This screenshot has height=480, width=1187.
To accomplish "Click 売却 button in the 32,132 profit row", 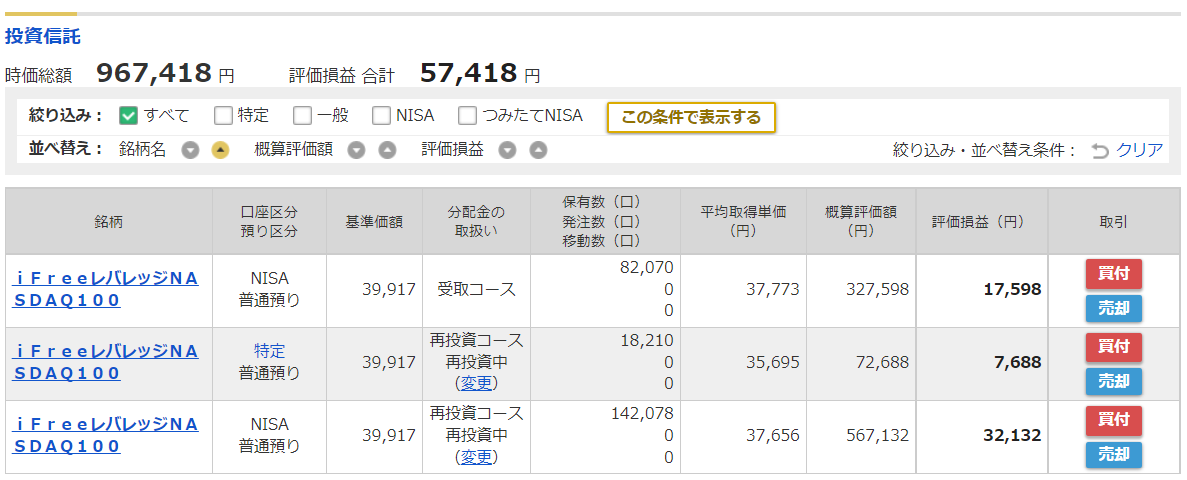I will [x=1114, y=454].
